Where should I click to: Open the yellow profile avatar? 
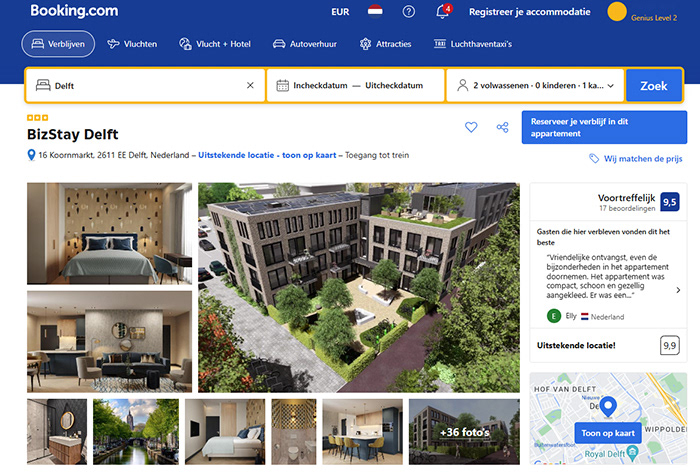(617, 12)
